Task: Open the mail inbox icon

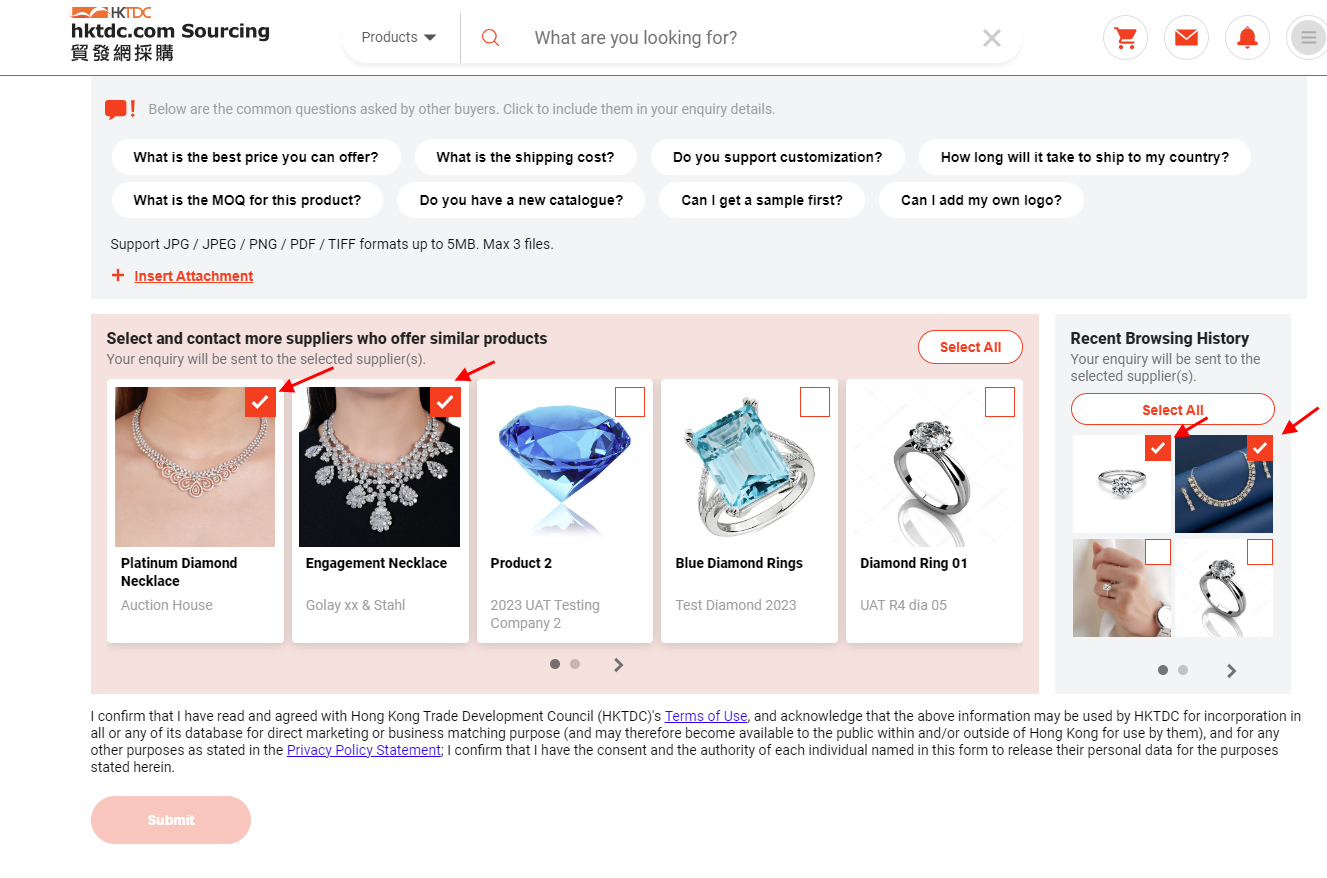Action: 1186,38
